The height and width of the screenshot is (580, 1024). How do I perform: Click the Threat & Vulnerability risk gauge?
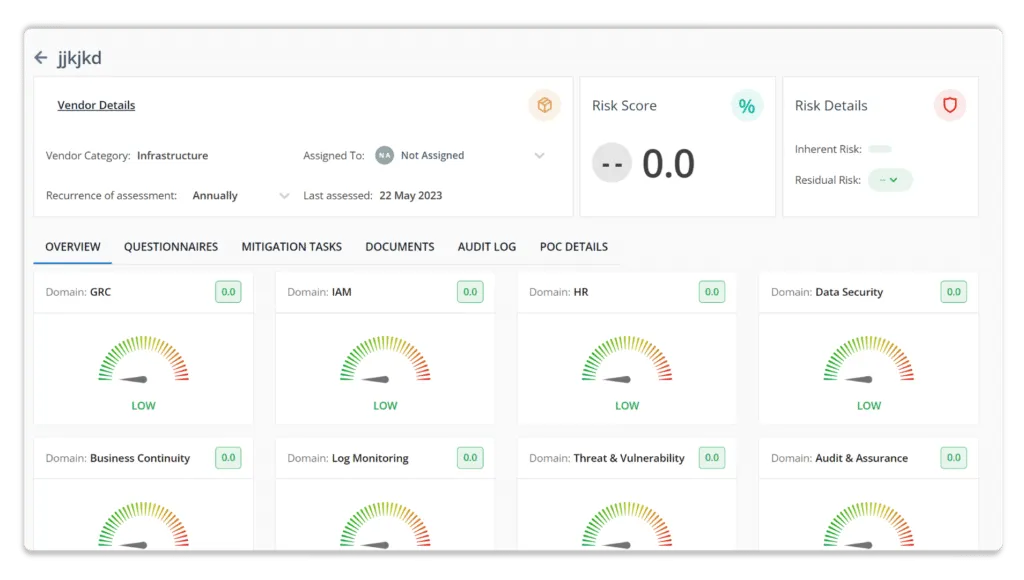click(x=627, y=524)
